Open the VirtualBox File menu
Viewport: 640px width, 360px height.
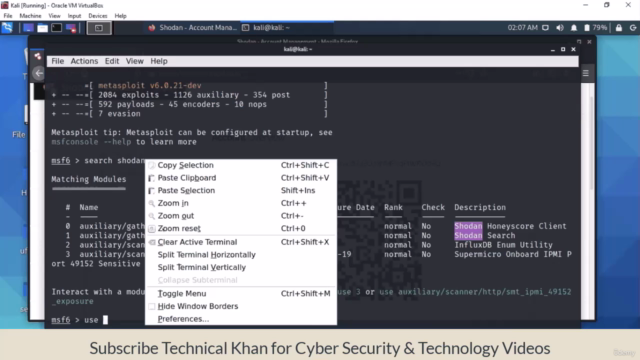(8, 16)
